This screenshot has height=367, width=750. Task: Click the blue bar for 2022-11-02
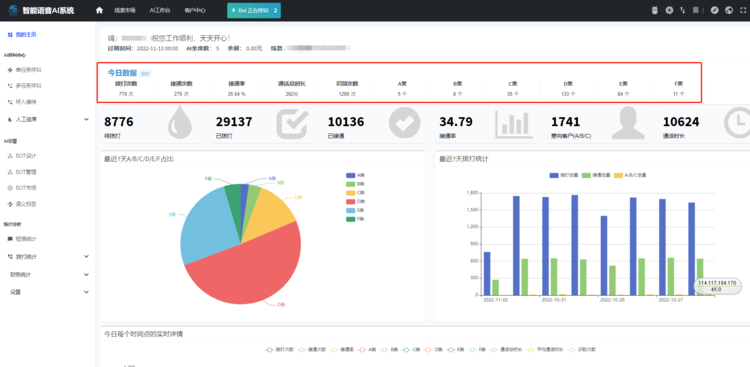(487, 273)
